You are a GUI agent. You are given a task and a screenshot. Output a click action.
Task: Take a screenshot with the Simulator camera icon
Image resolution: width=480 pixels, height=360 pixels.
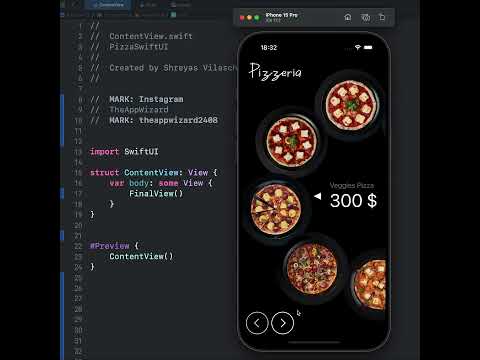(x=365, y=17)
